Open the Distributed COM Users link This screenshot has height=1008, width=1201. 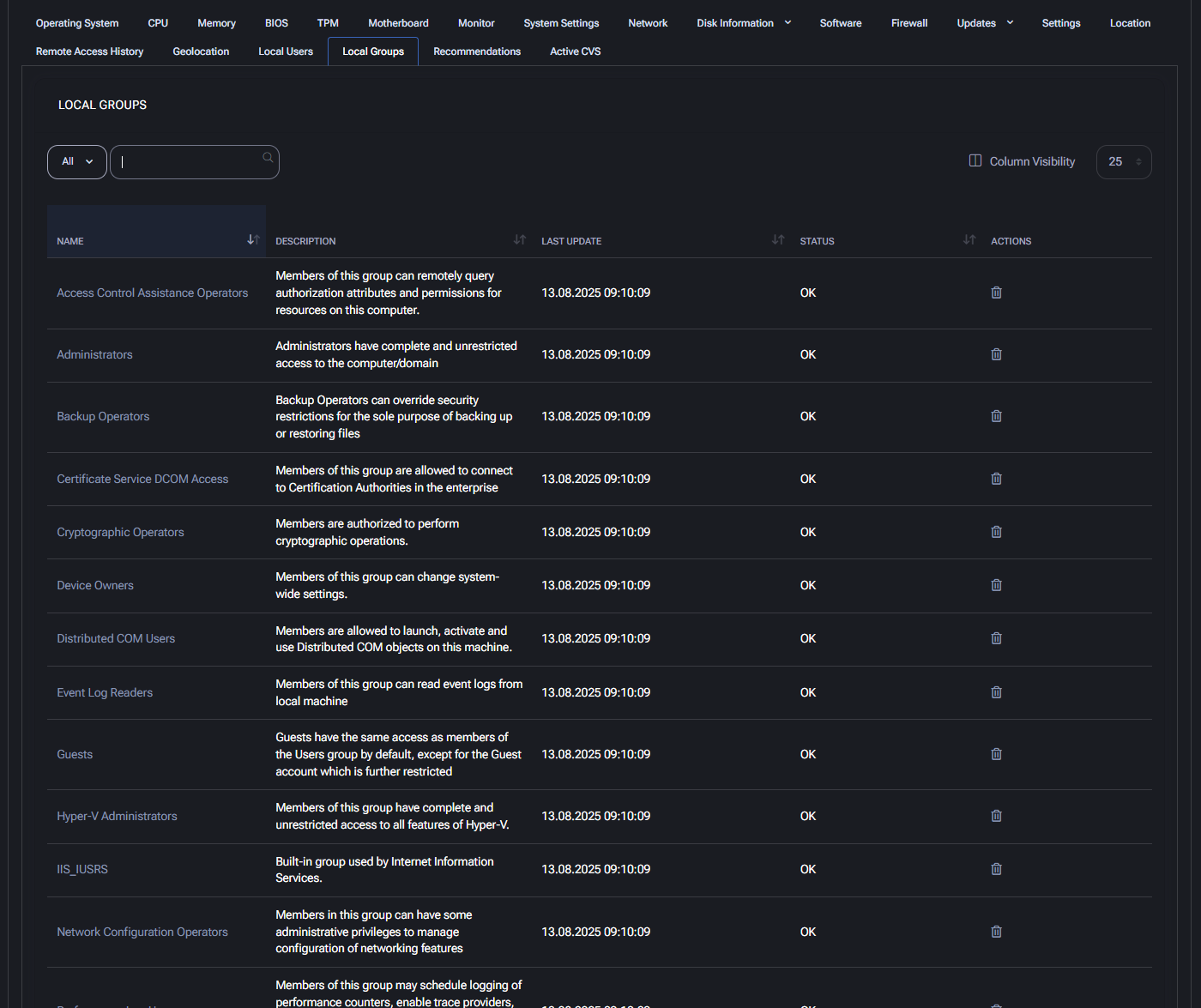point(116,638)
